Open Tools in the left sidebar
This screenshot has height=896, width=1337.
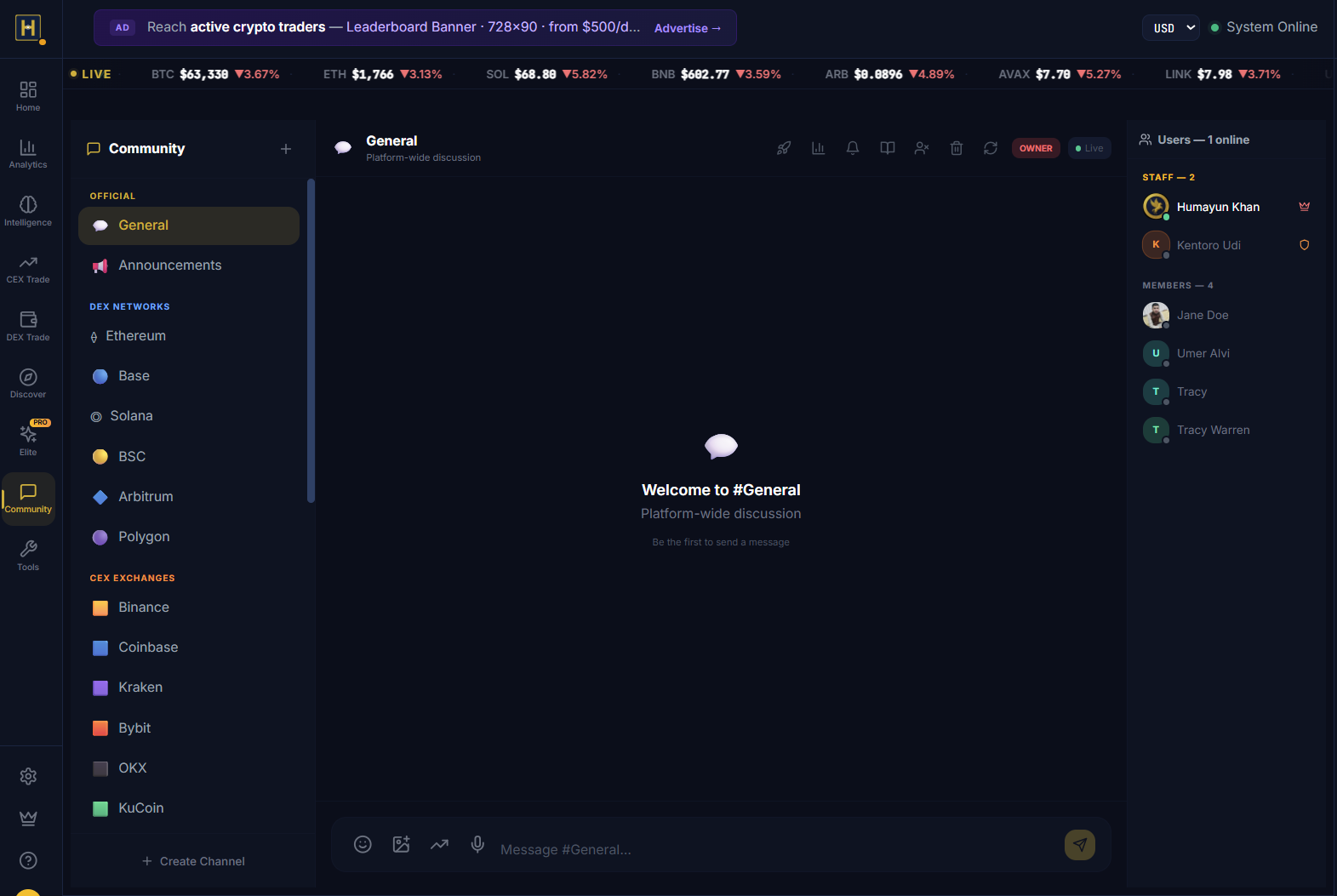[x=28, y=556]
